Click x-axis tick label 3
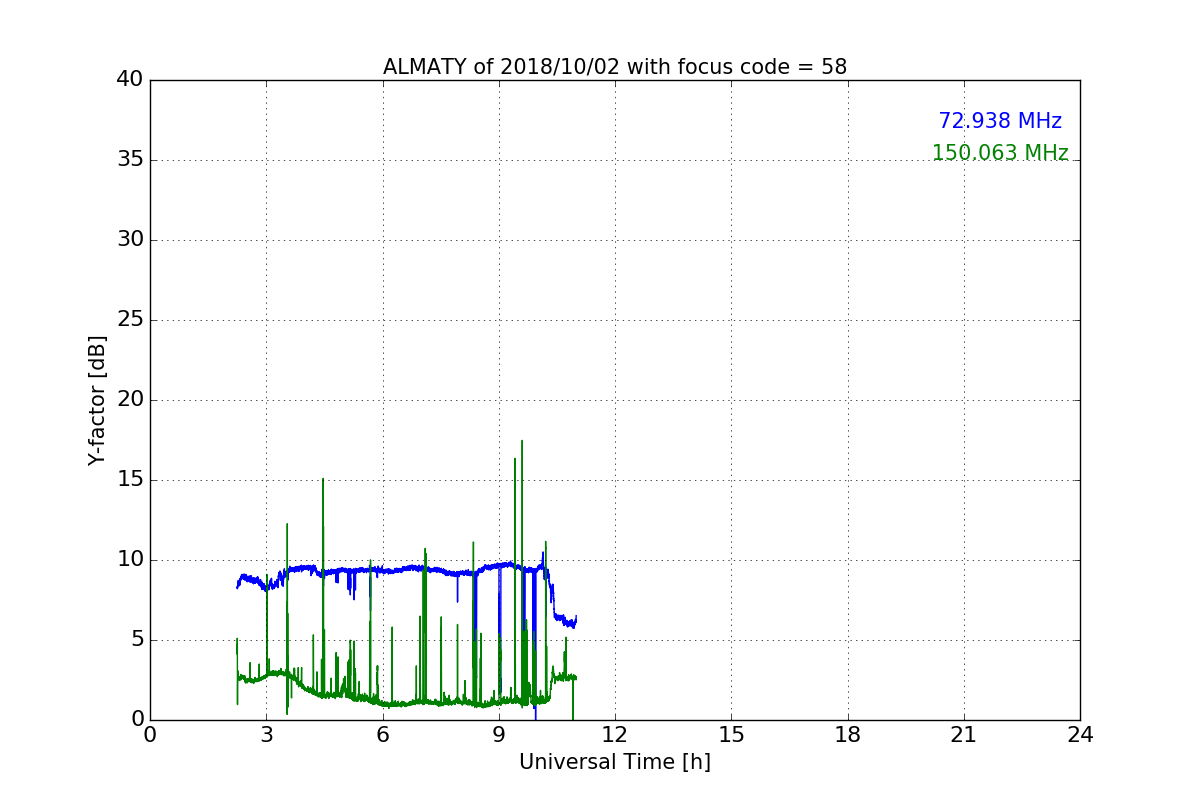The height and width of the screenshot is (800, 1200). coord(266,735)
